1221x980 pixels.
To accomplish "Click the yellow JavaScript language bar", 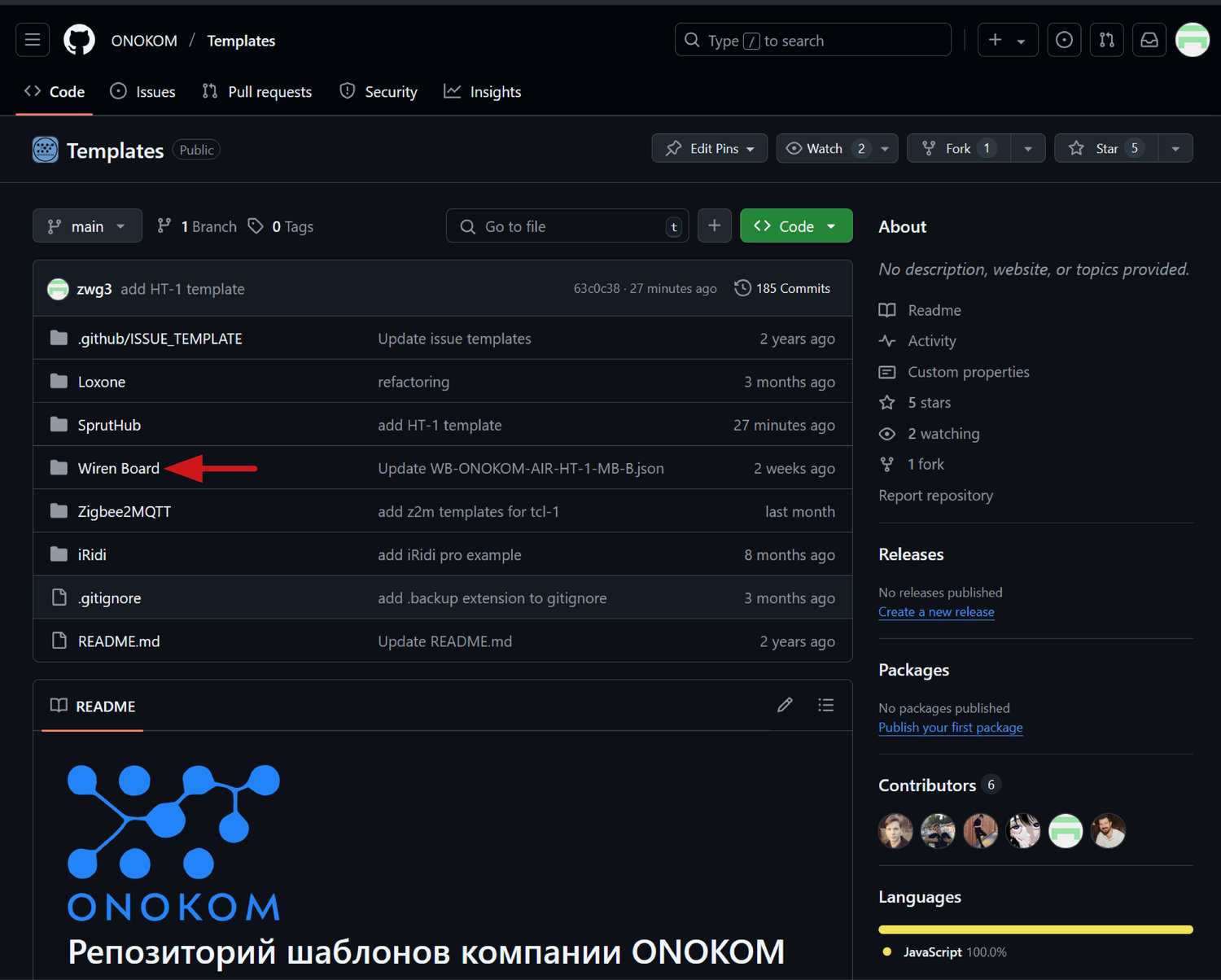I will point(1035,930).
